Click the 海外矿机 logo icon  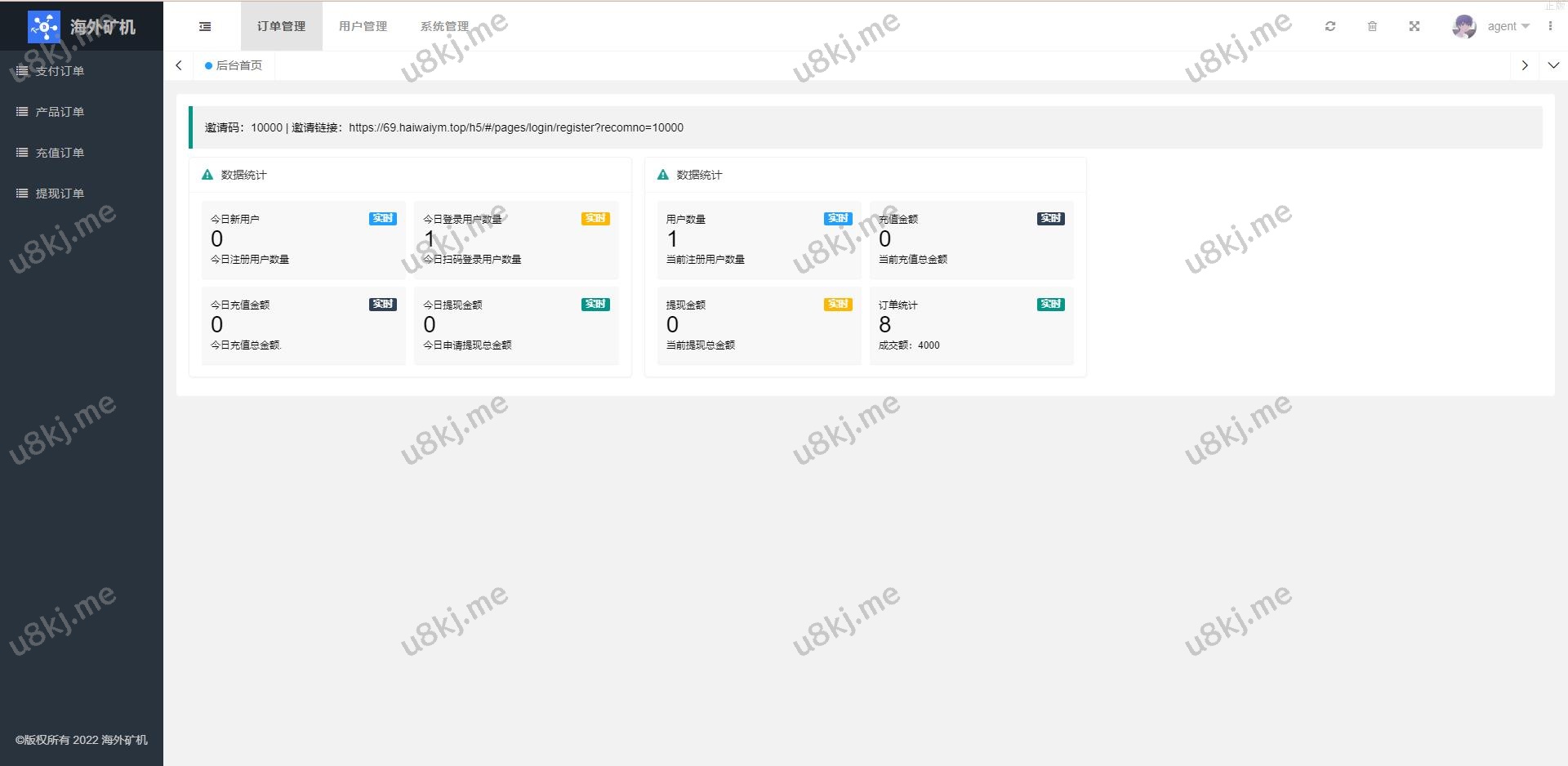tap(43, 26)
